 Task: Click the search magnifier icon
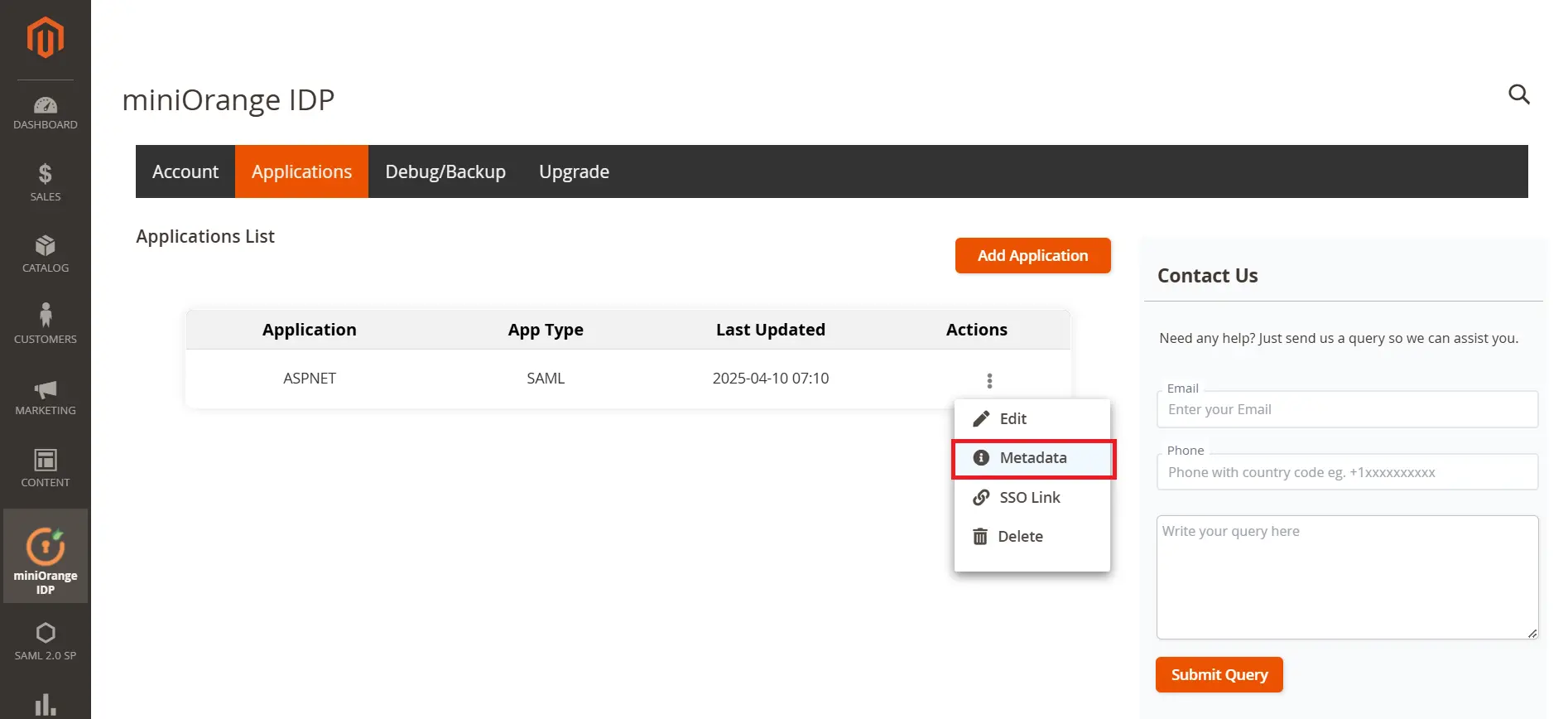[x=1518, y=94]
